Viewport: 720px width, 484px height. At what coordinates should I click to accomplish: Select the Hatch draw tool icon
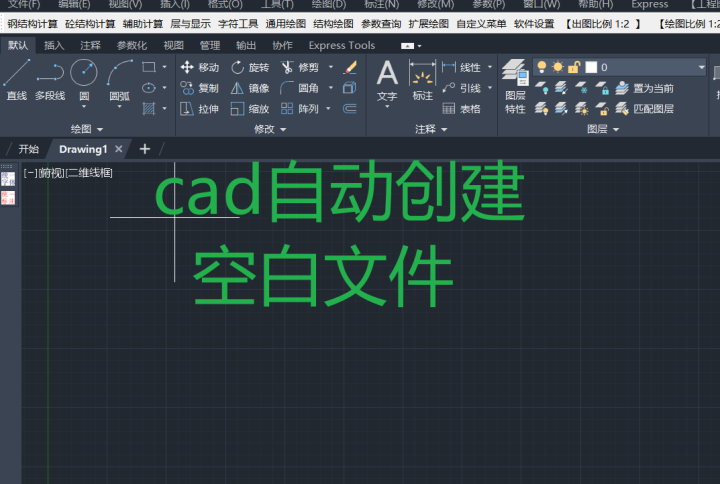coord(149,108)
